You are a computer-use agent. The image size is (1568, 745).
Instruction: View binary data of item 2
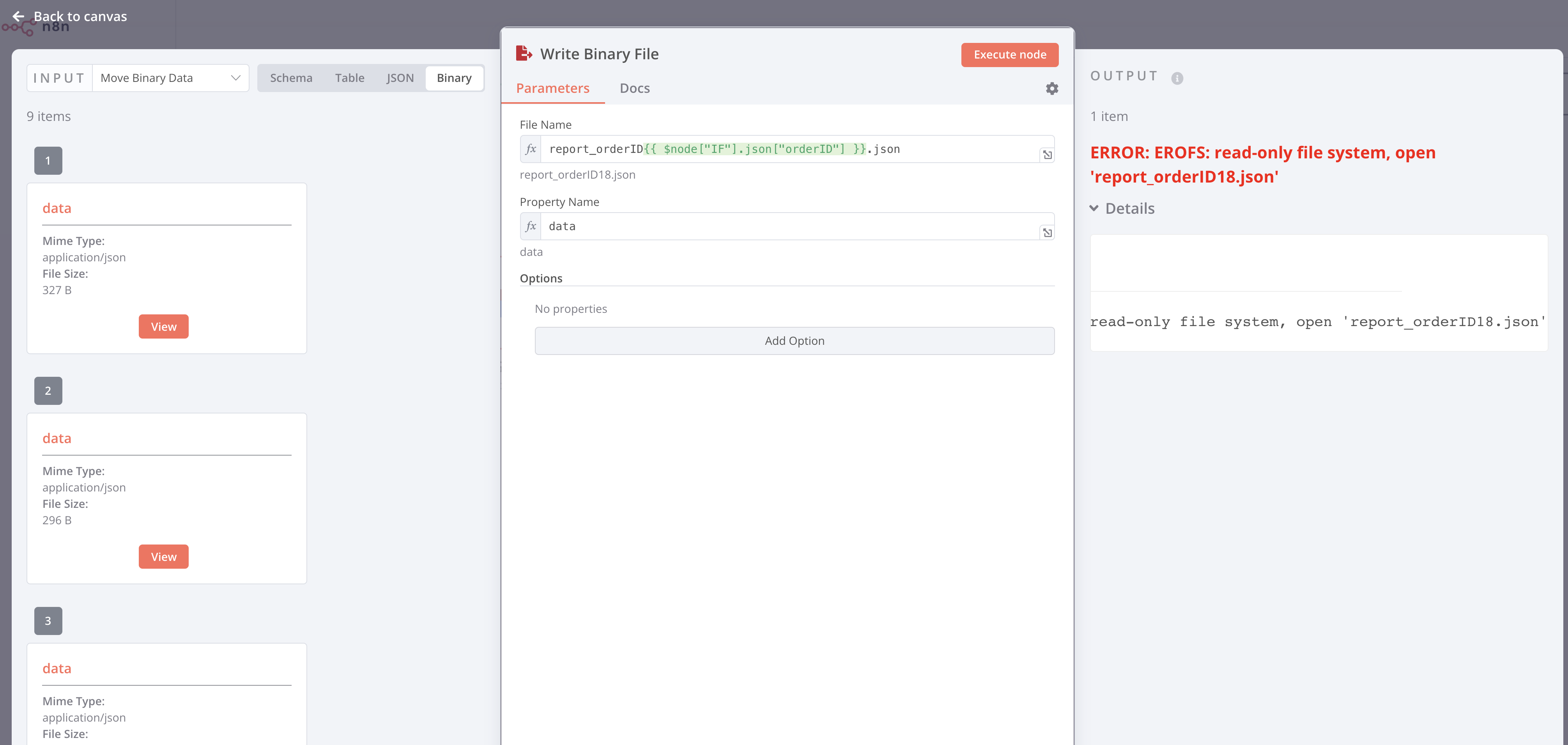[163, 557]
